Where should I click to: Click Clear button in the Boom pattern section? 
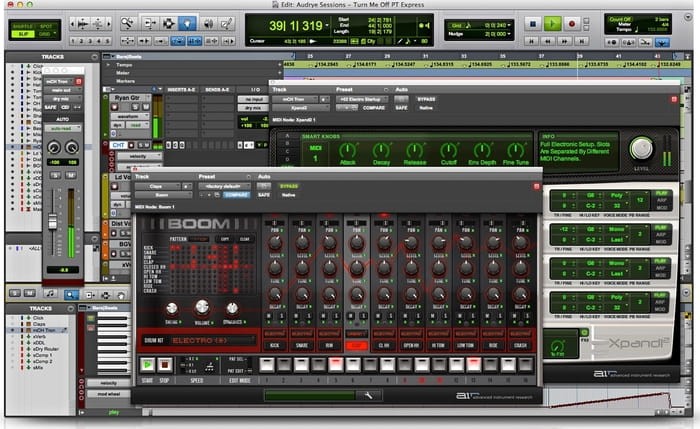[x=245, y=239]
